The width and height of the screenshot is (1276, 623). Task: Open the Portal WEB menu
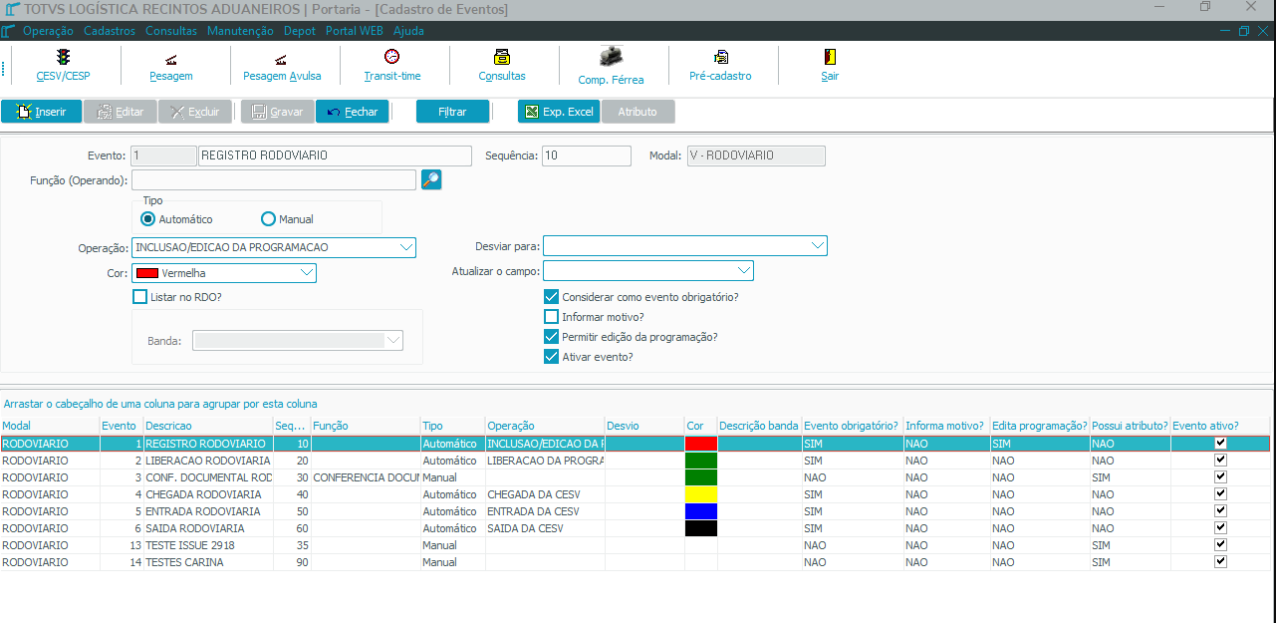(355, 31)
